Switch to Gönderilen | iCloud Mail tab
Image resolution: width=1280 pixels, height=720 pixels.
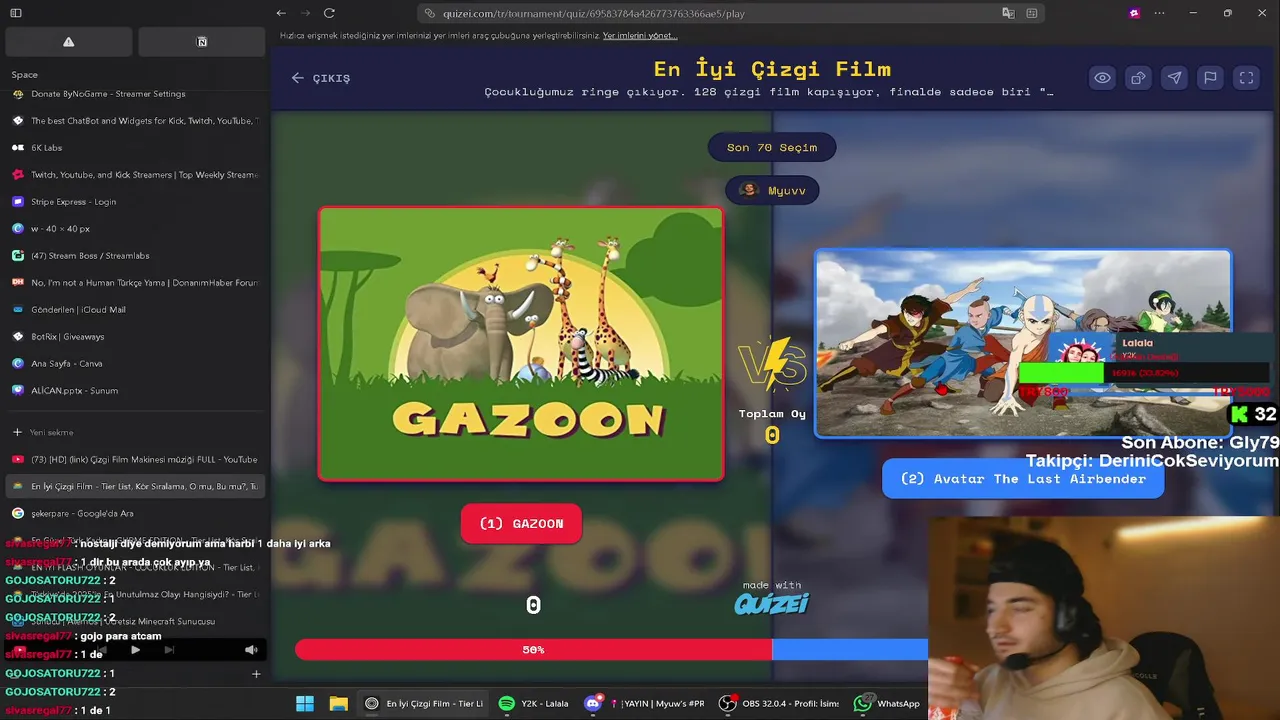135,310
